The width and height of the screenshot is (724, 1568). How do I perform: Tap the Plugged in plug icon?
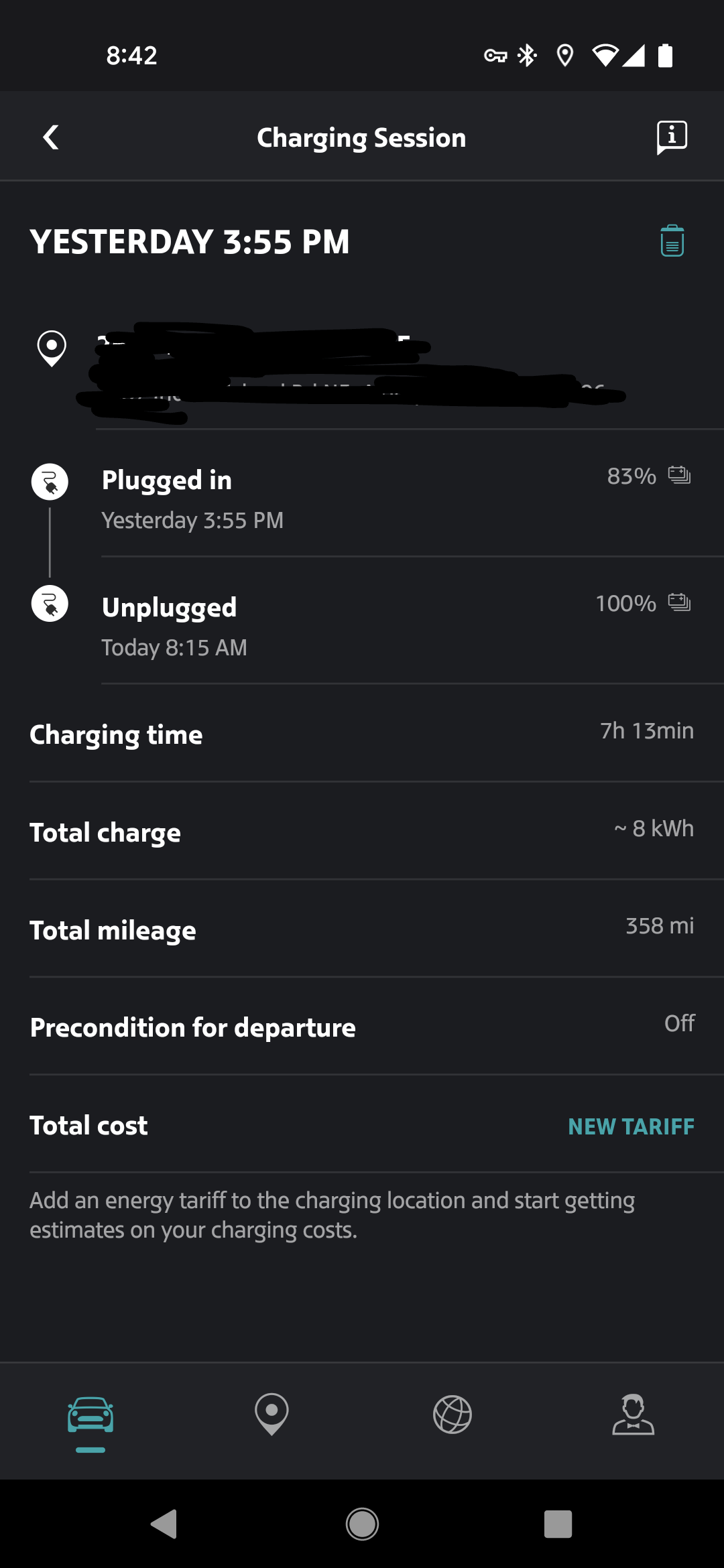tap(50, 482)
